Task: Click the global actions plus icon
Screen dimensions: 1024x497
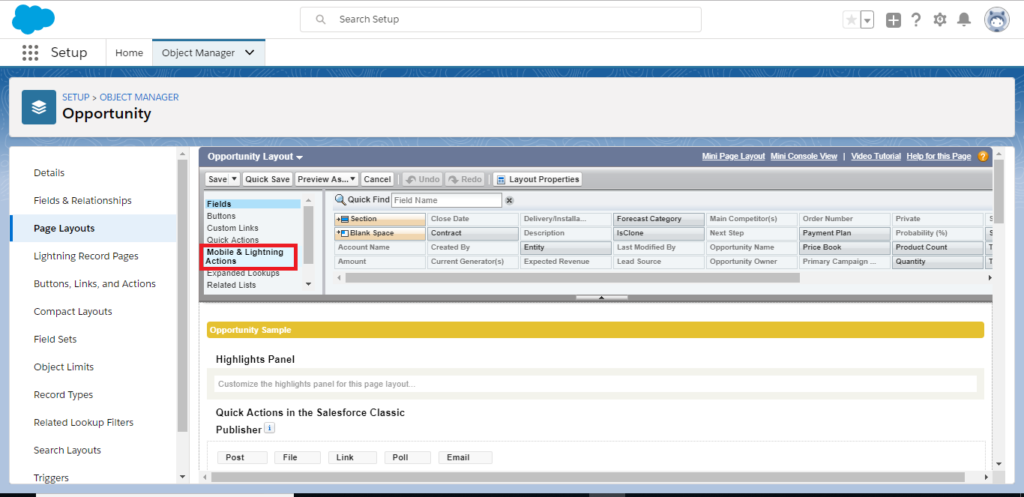Action: [893, 20]
